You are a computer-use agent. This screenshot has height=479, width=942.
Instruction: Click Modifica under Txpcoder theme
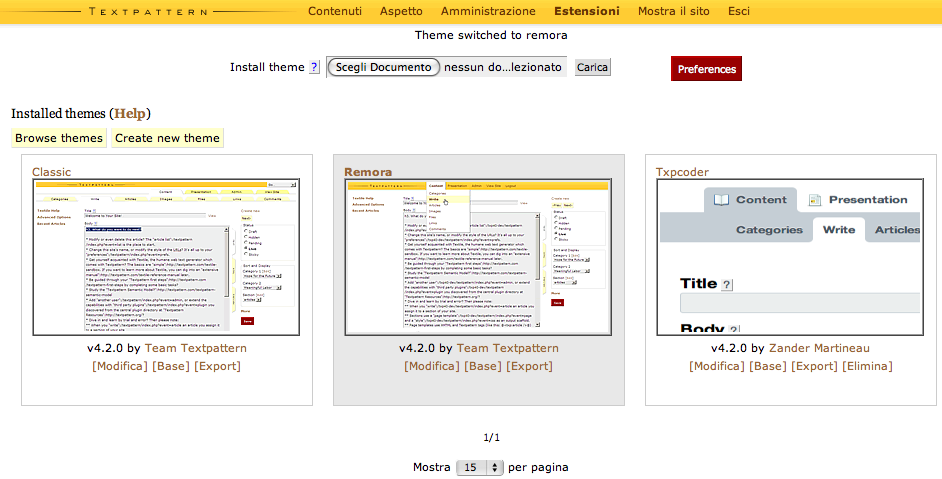click(717, 366)
